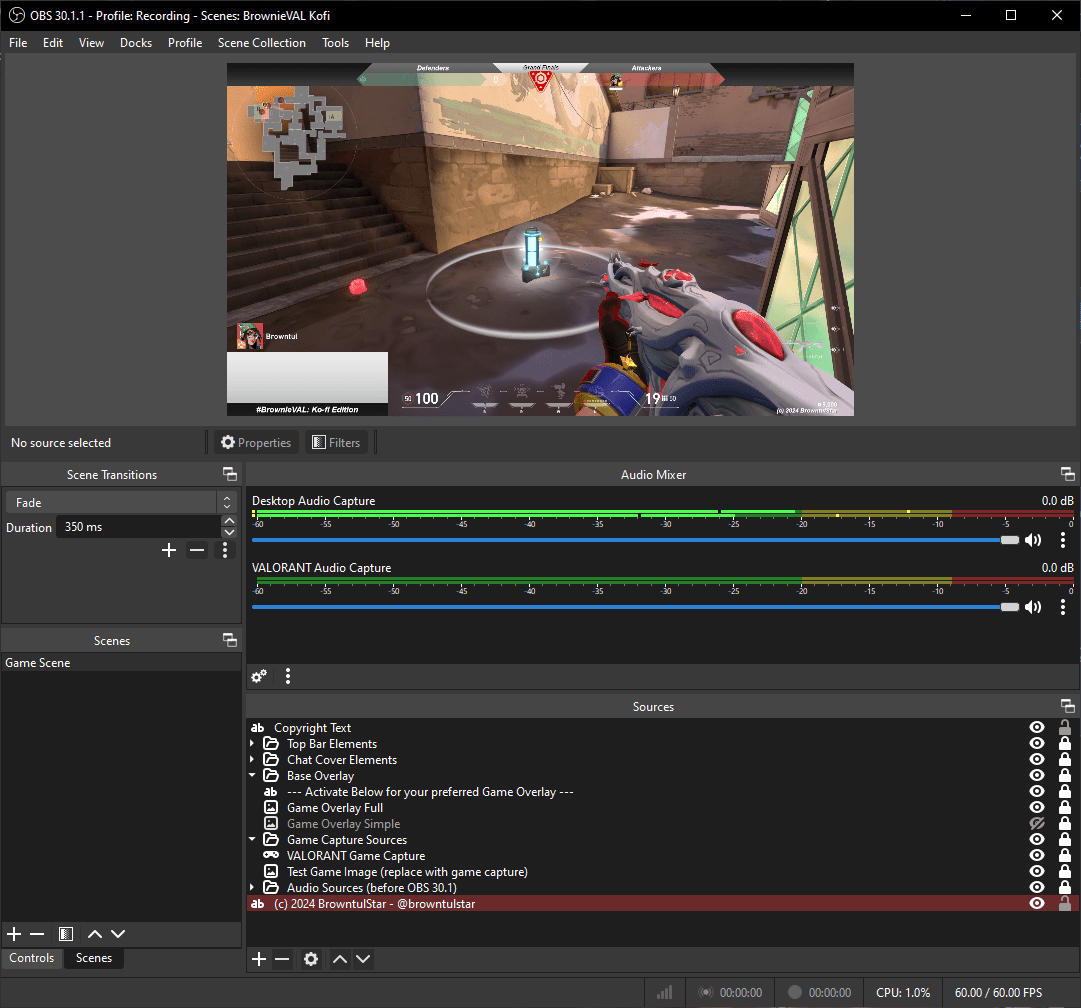The height and width of the screenshot is (1008, 1081).
Task: Unlock the VALORANT Game Capture source
Action: pyautogui.click(x=1065, y=856)
